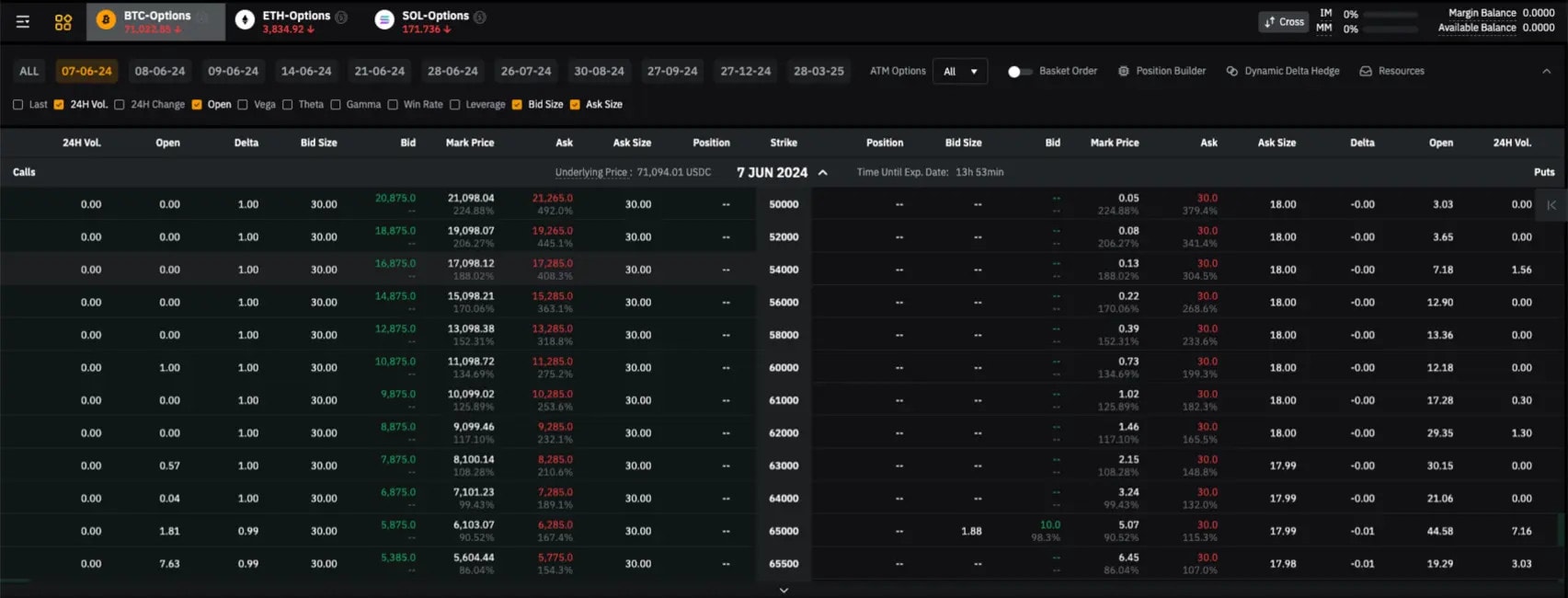The height and width of the screenshot is (598, 1568).
Task: Select the 07-06-24 expiry date
Action: (86, 71)
